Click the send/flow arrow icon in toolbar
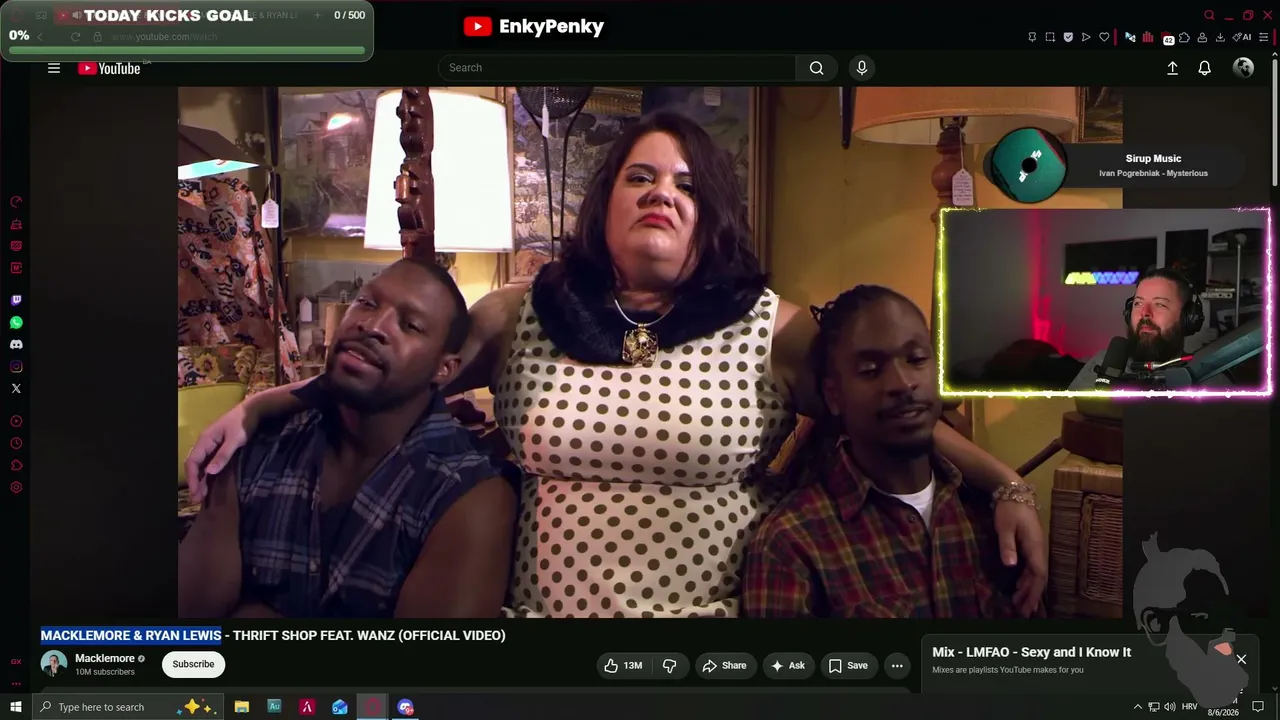 coord(1086,37)
